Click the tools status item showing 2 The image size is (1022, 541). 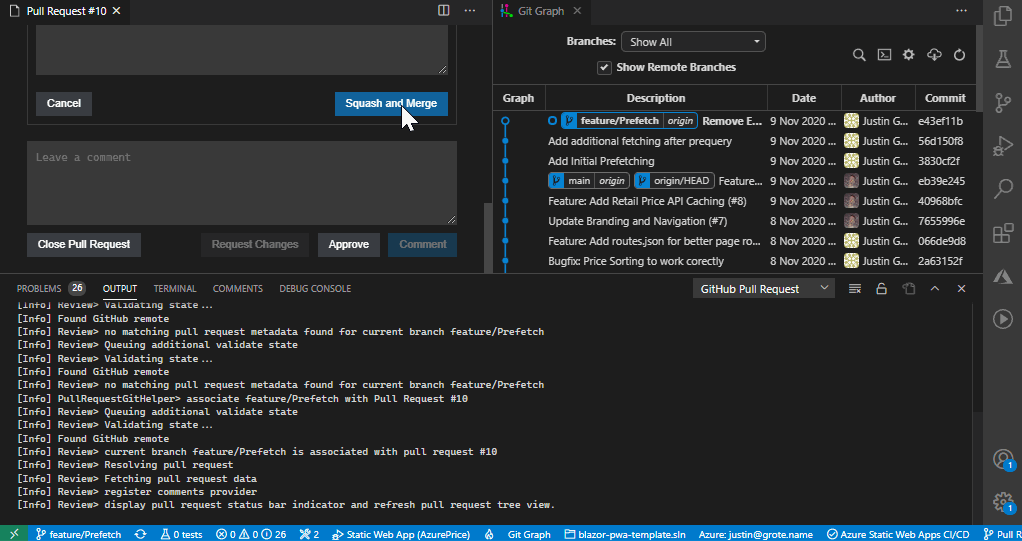coord(309,534)
